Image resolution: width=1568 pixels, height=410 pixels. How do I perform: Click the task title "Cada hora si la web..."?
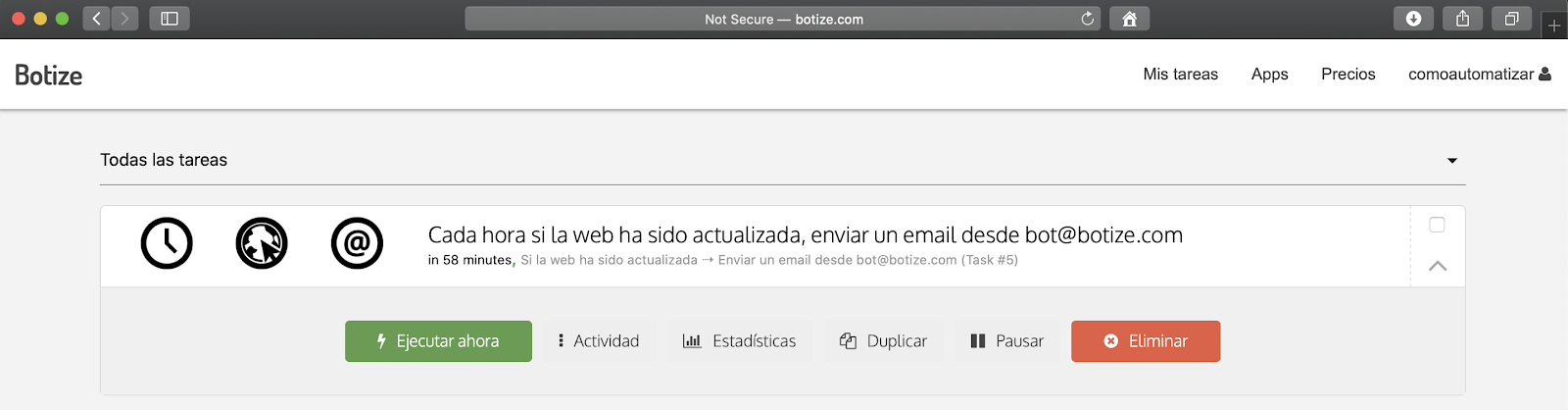coord(806,235)
